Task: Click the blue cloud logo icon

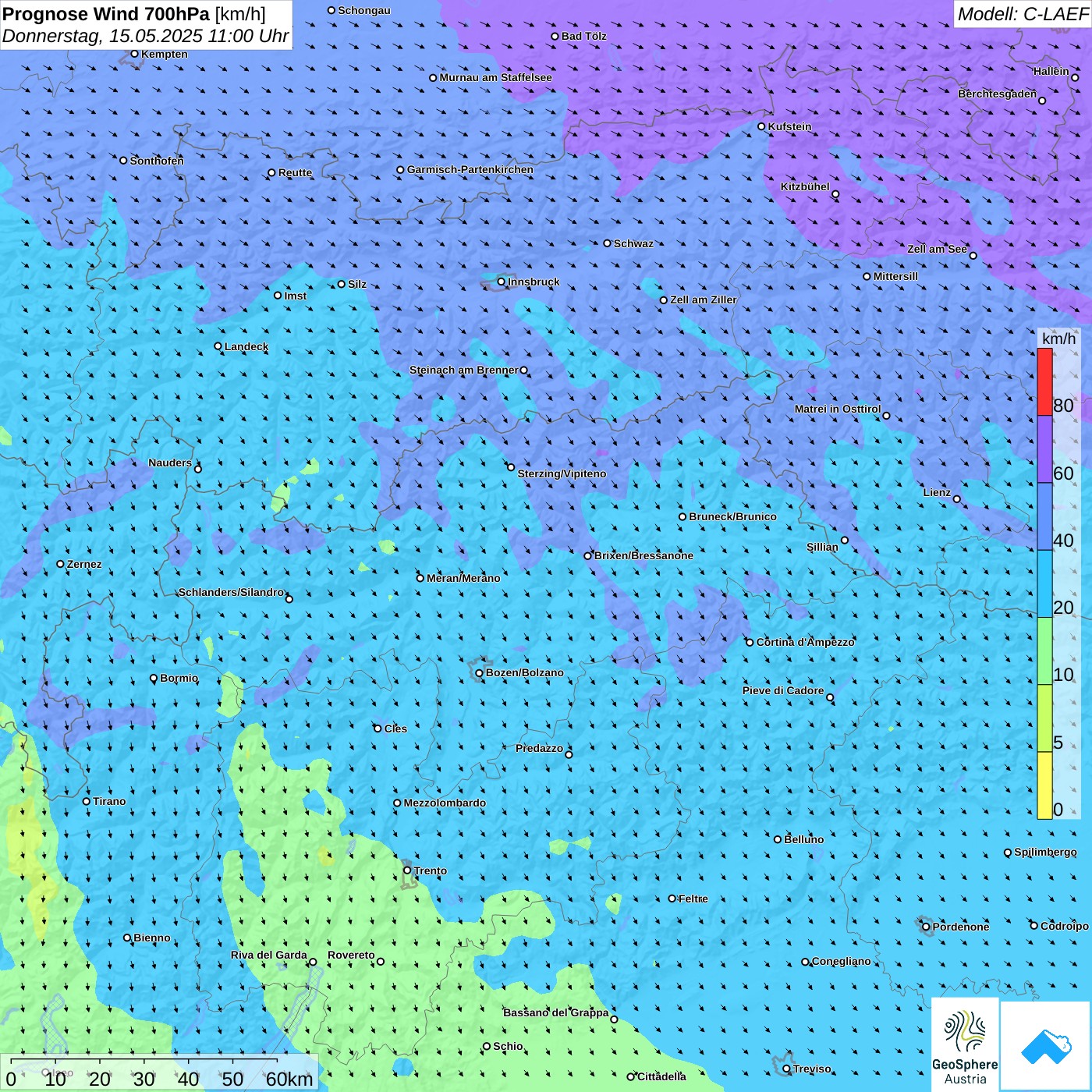Action: coord(1045,1047)
